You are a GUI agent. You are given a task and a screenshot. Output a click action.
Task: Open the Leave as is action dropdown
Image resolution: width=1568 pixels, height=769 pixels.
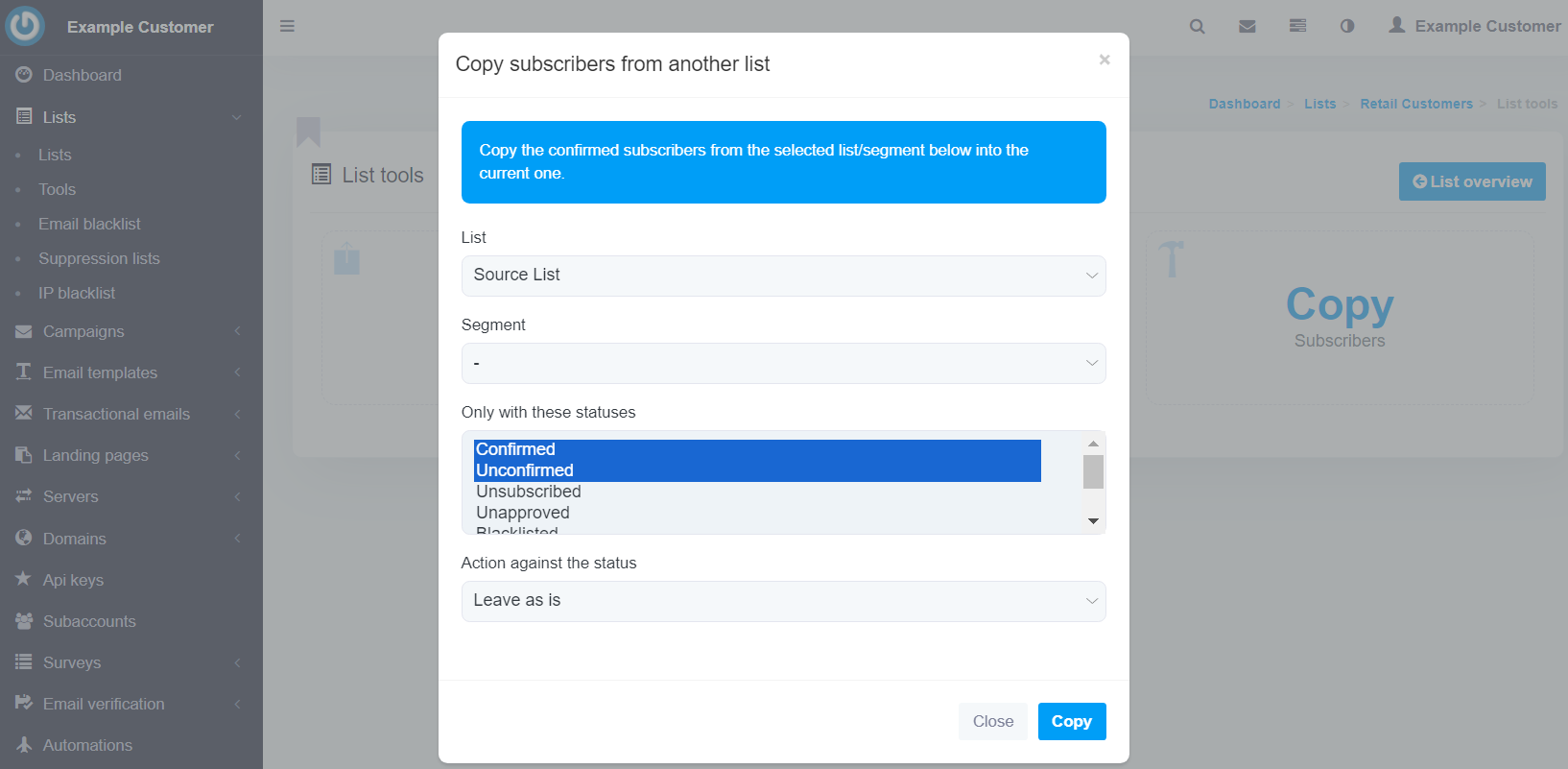[x=783, y=601]
